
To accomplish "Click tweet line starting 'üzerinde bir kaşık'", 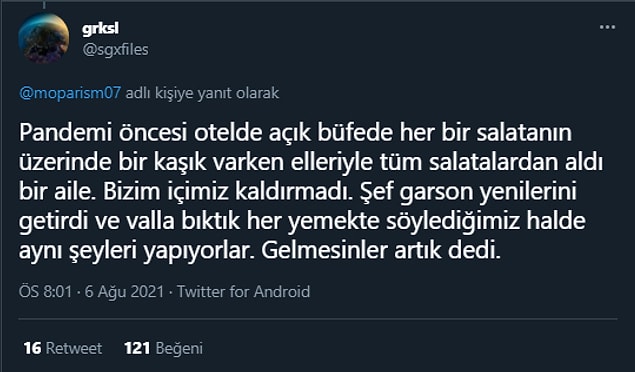I will point(311,162).
